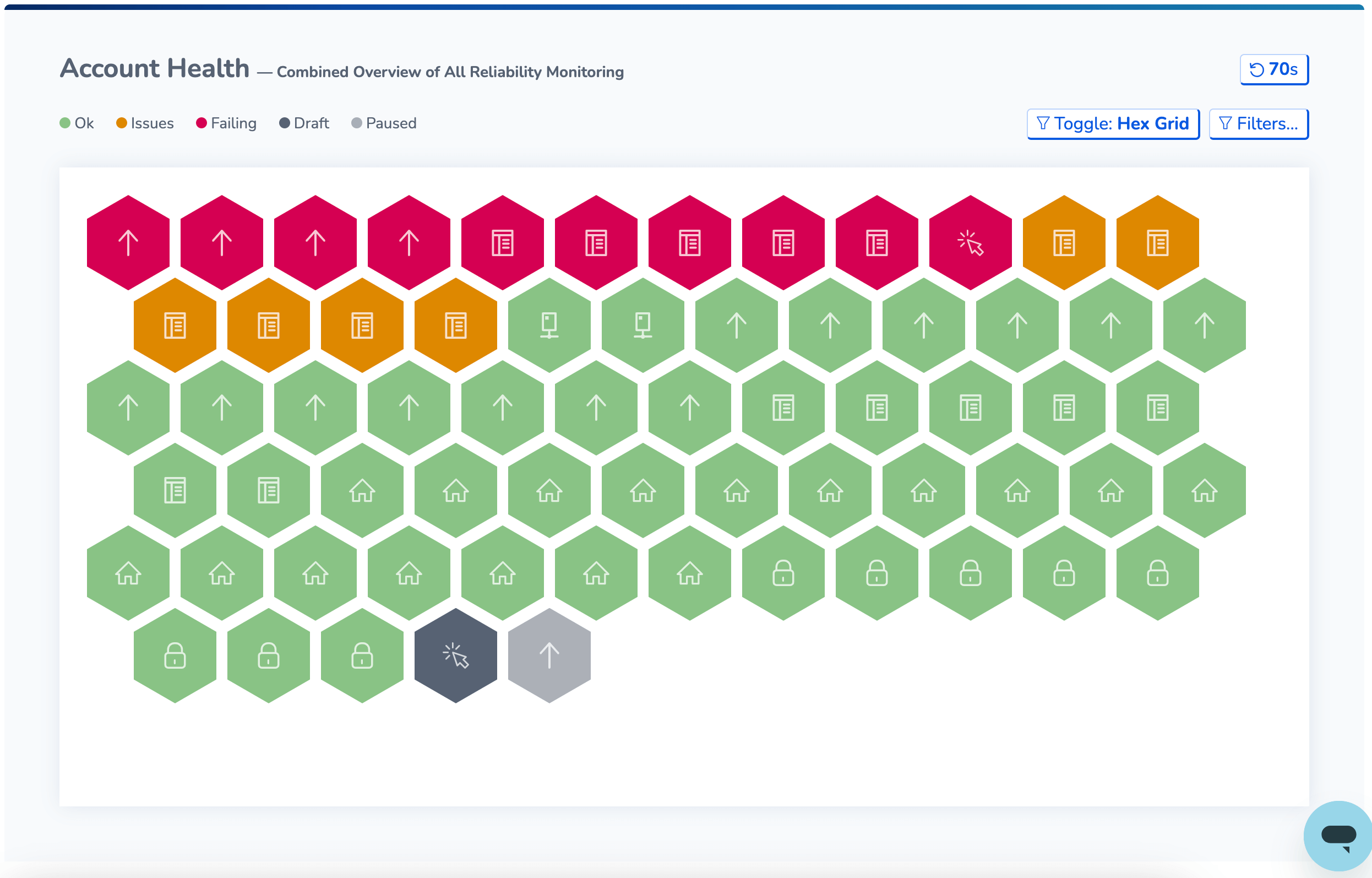Click the Account Health heading
Image resolution: width=1372 pixels, height=878 pixels.
pyautogui.click(x=155, y=68)
